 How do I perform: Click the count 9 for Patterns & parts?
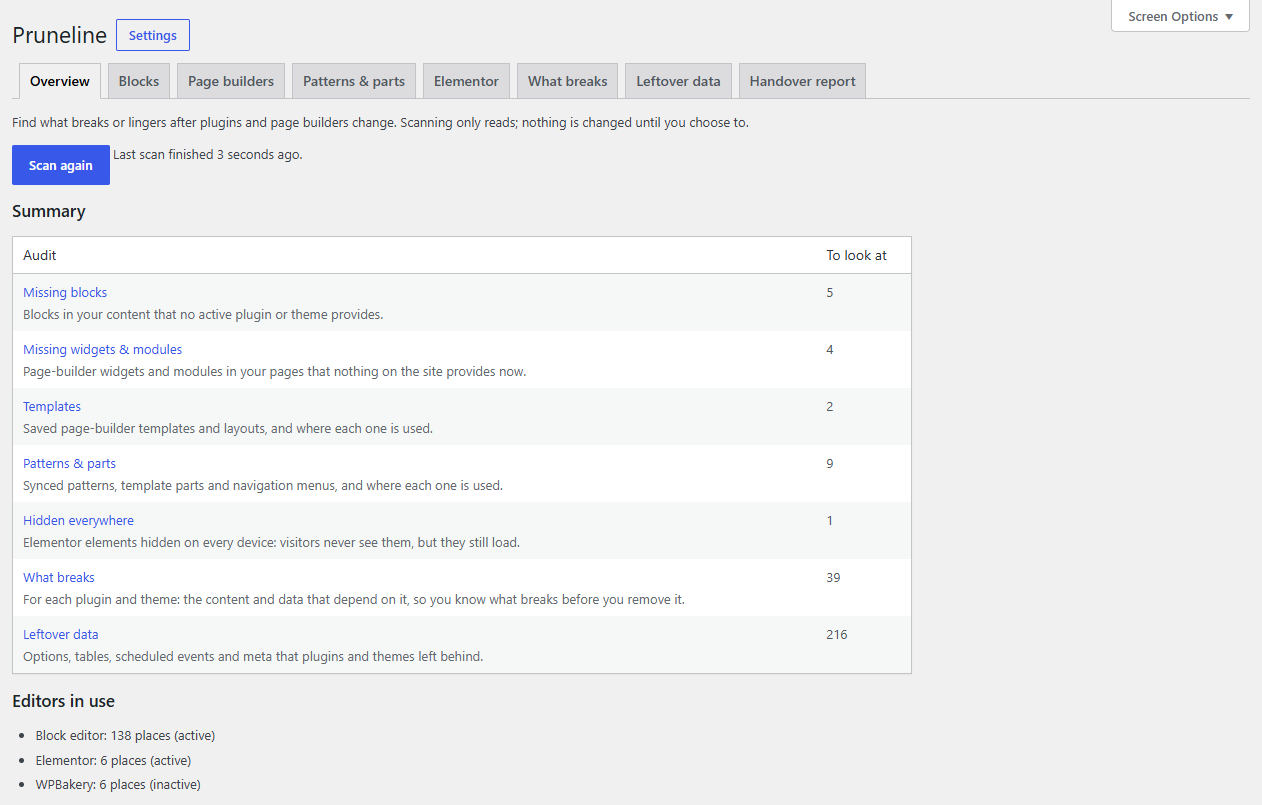(x=830, y=463)
